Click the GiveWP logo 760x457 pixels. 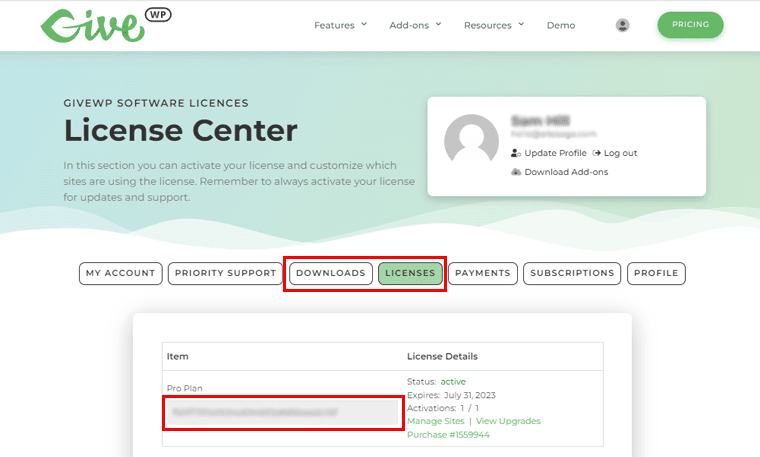tap(106, 25)
